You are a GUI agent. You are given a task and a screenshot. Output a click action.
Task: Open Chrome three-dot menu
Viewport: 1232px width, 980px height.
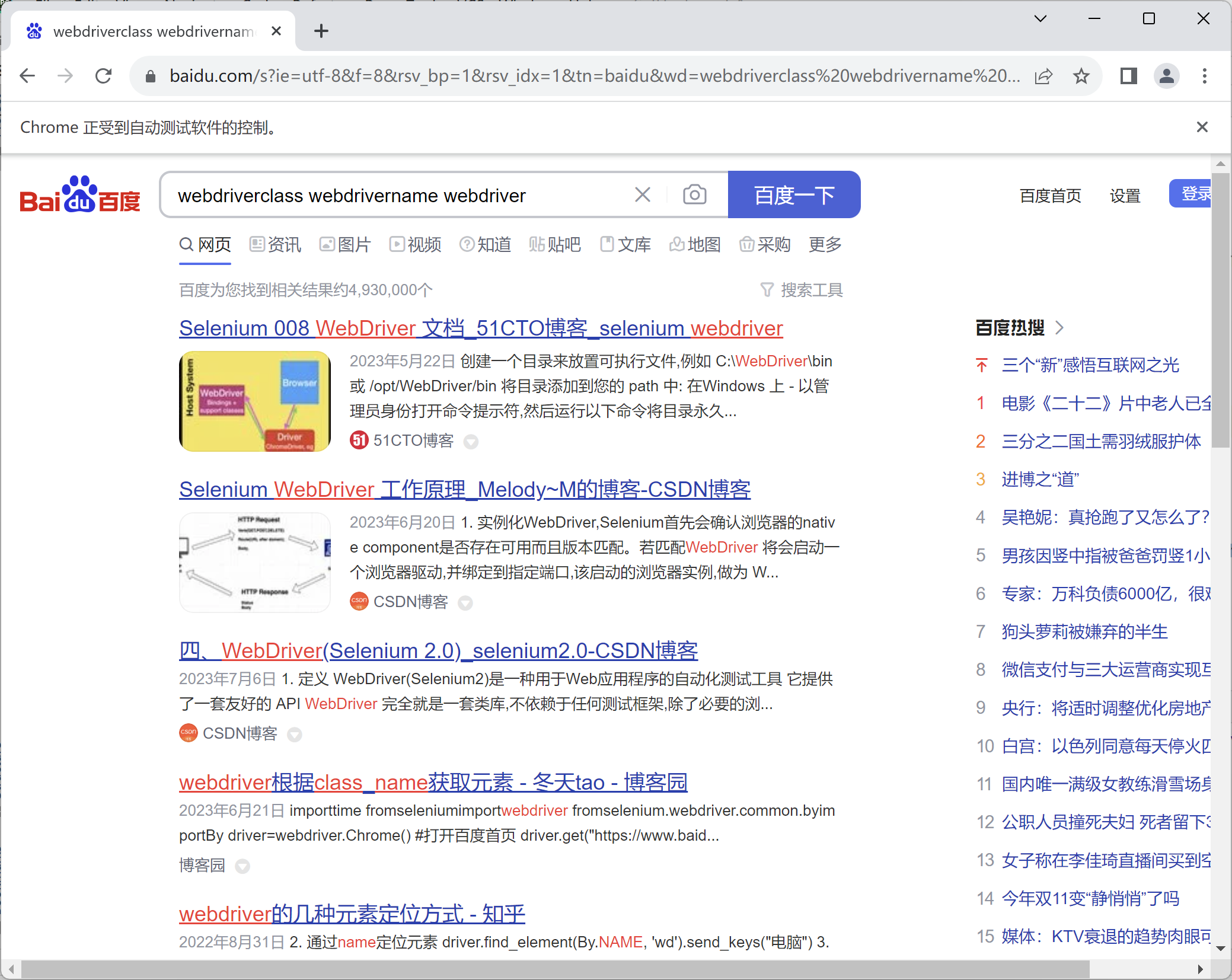coord(1204,76)
